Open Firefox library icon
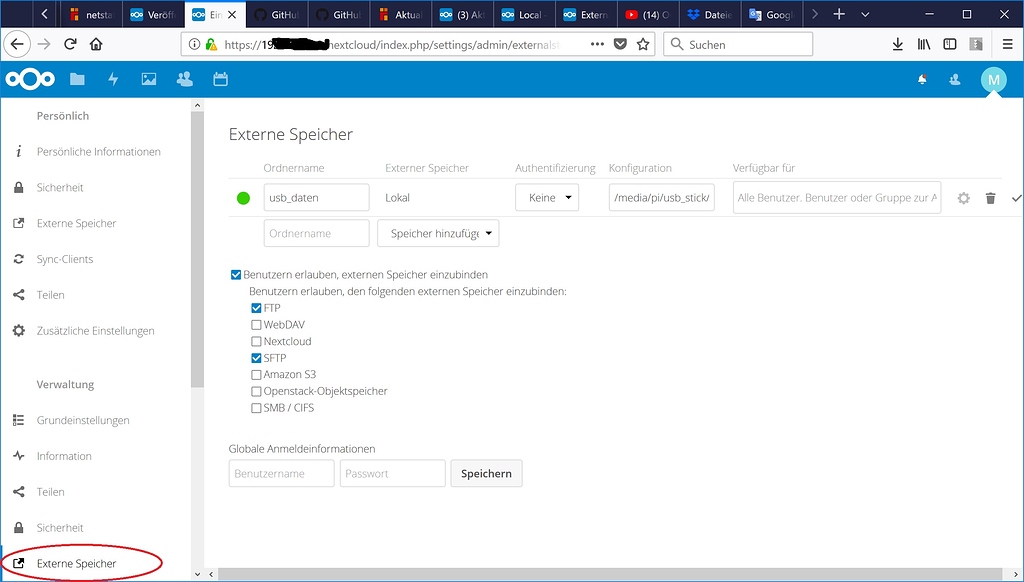 [x=923, y=44]
